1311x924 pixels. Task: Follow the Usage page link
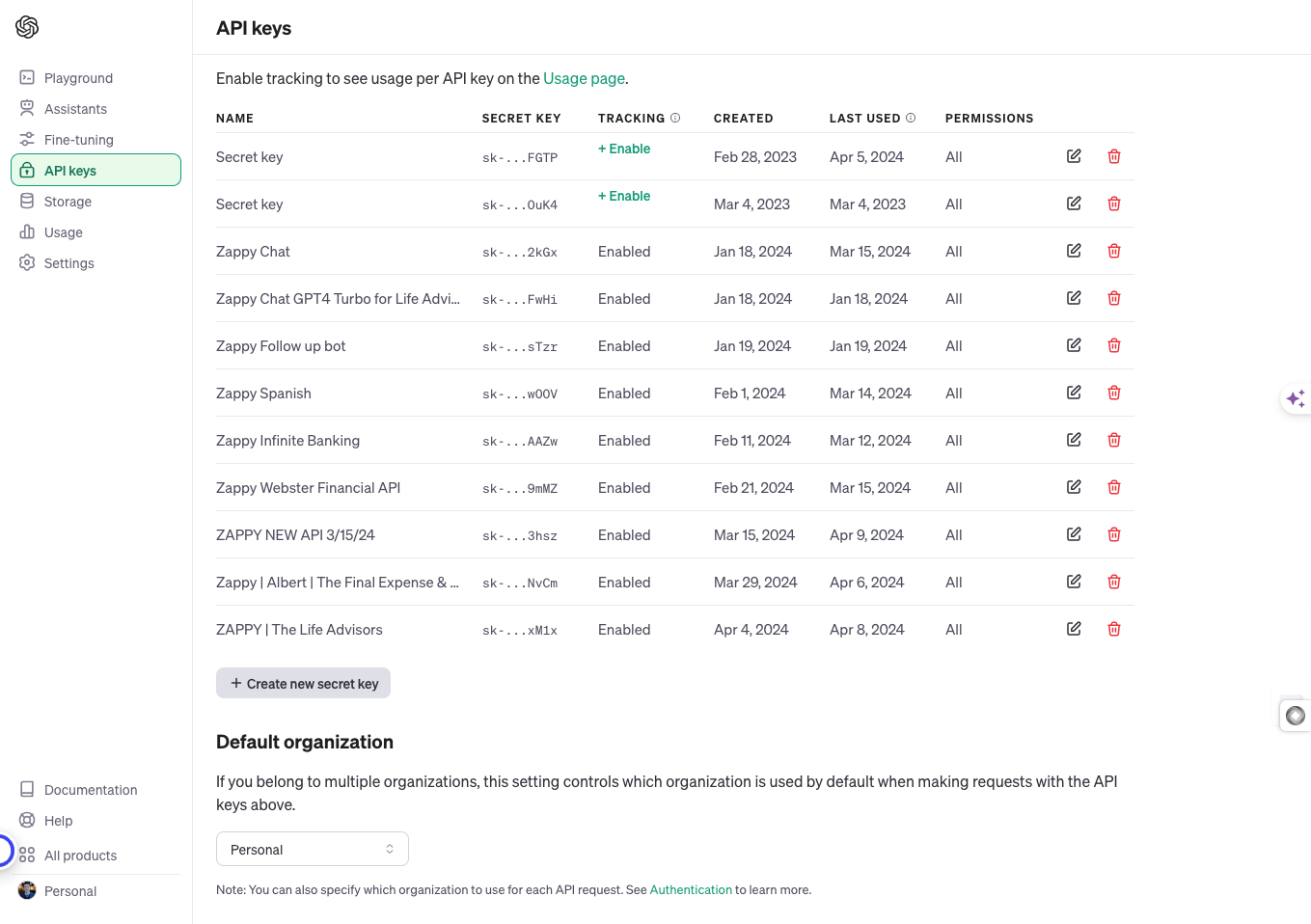click(584, 78)
